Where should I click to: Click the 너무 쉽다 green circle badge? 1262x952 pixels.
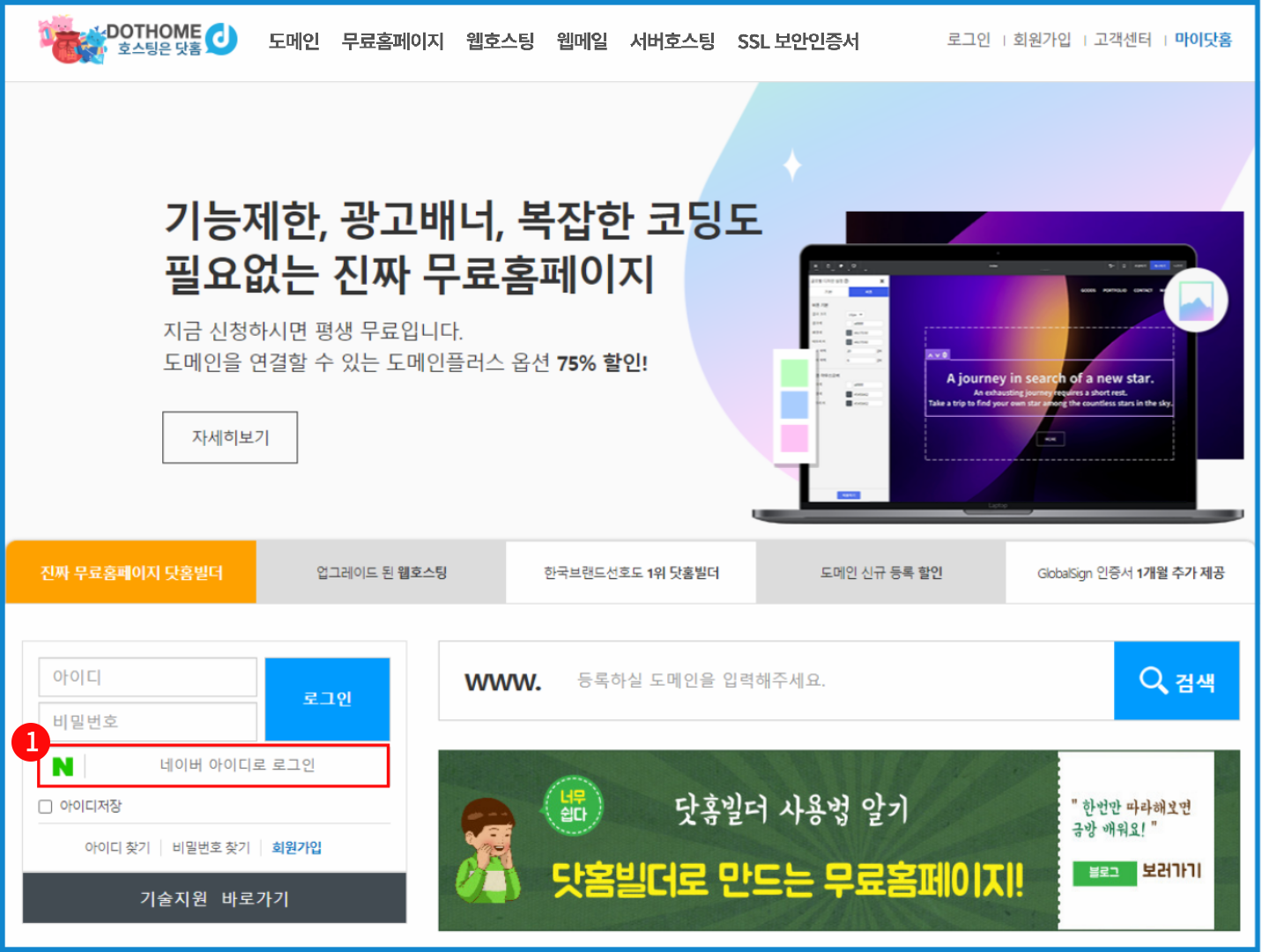pyautogui.click(x=573, y=806)
